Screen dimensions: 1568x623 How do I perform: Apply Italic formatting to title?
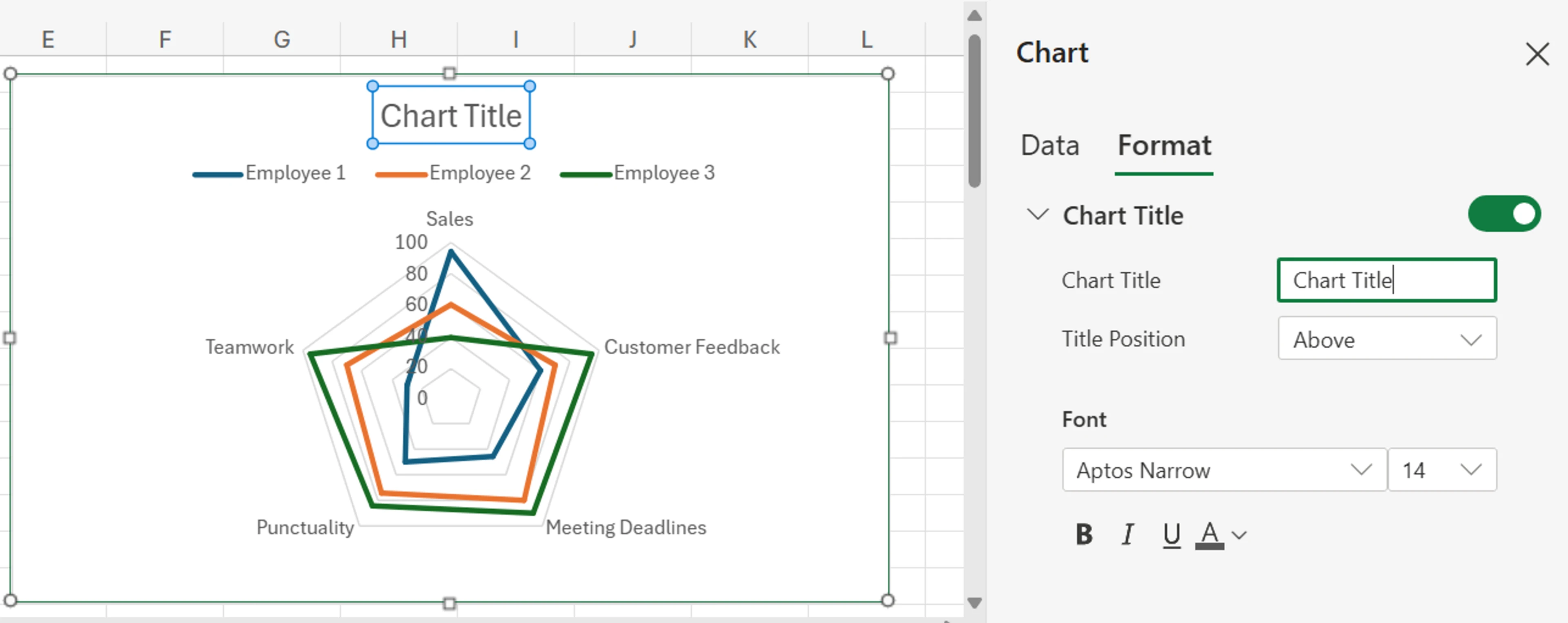pyautogui.click(x=1127, y=535)
